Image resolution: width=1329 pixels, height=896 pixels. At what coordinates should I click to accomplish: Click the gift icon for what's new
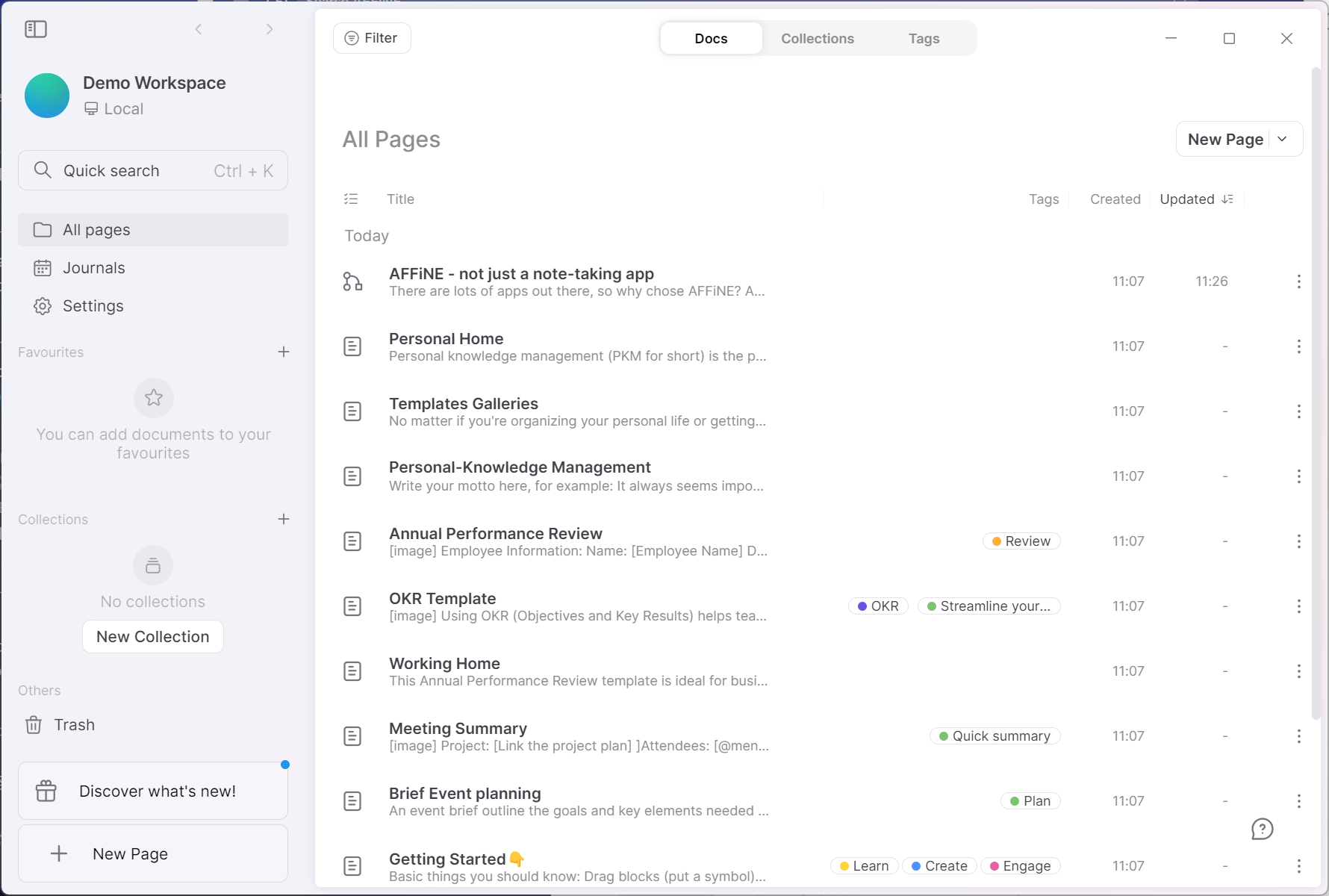[46, 791]
